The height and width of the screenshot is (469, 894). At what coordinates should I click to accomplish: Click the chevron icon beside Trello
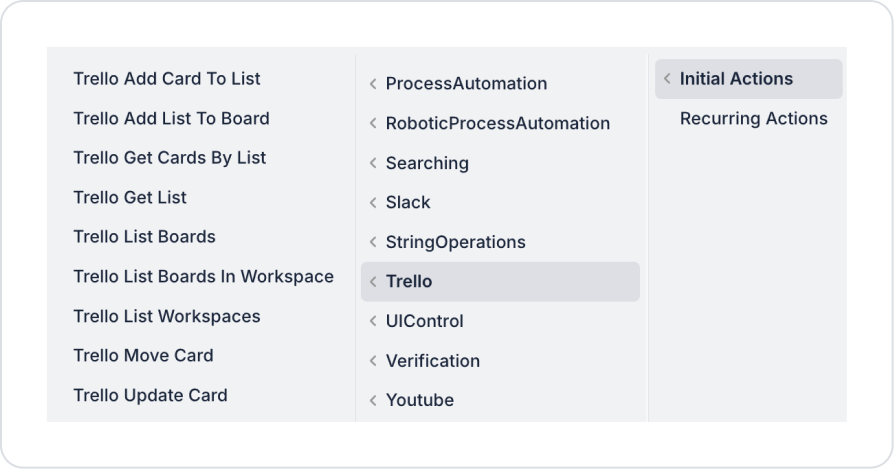click(x=373, y=282)
